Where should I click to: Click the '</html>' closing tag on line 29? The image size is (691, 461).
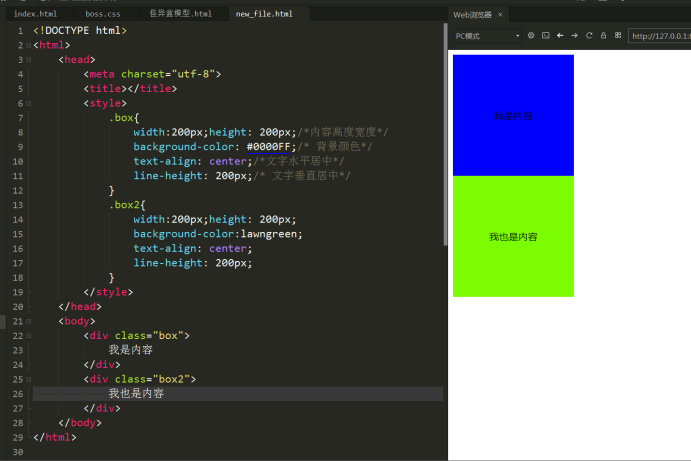tap(55, 438)
